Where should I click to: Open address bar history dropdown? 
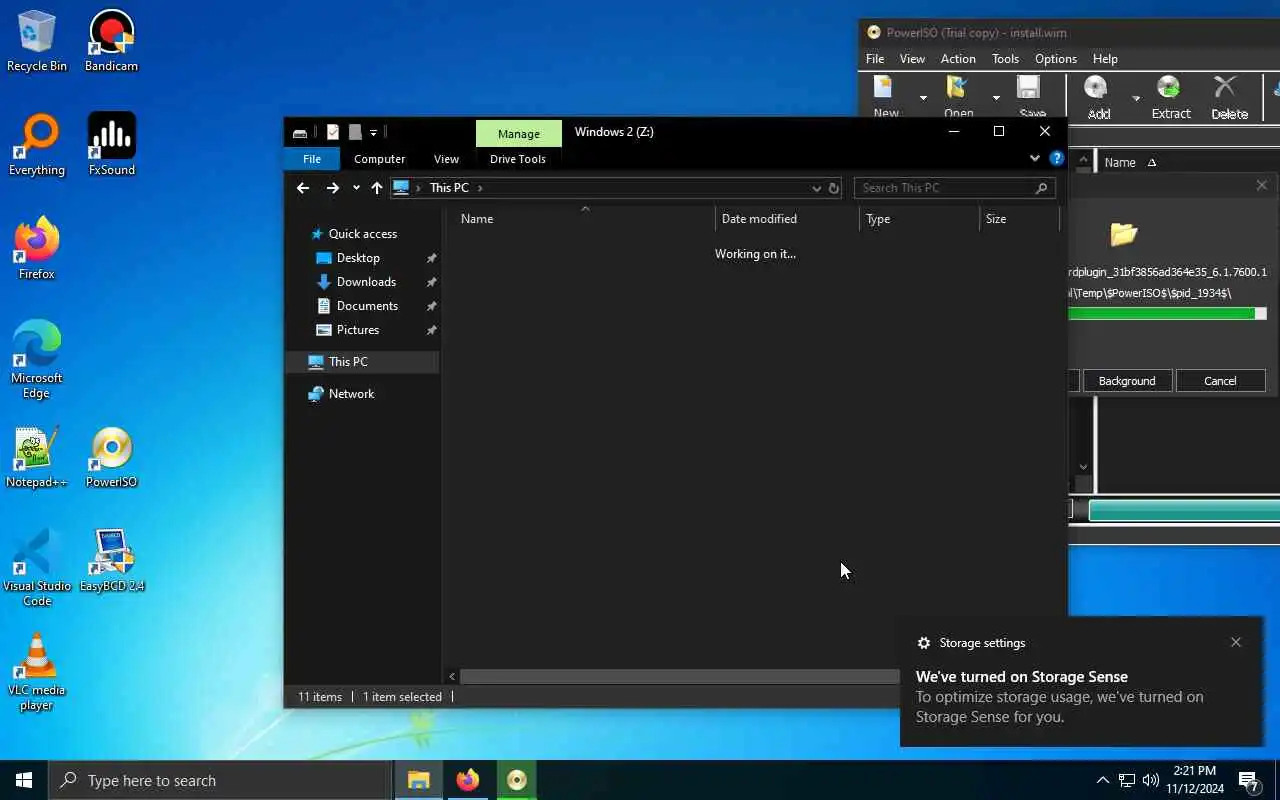816,188
